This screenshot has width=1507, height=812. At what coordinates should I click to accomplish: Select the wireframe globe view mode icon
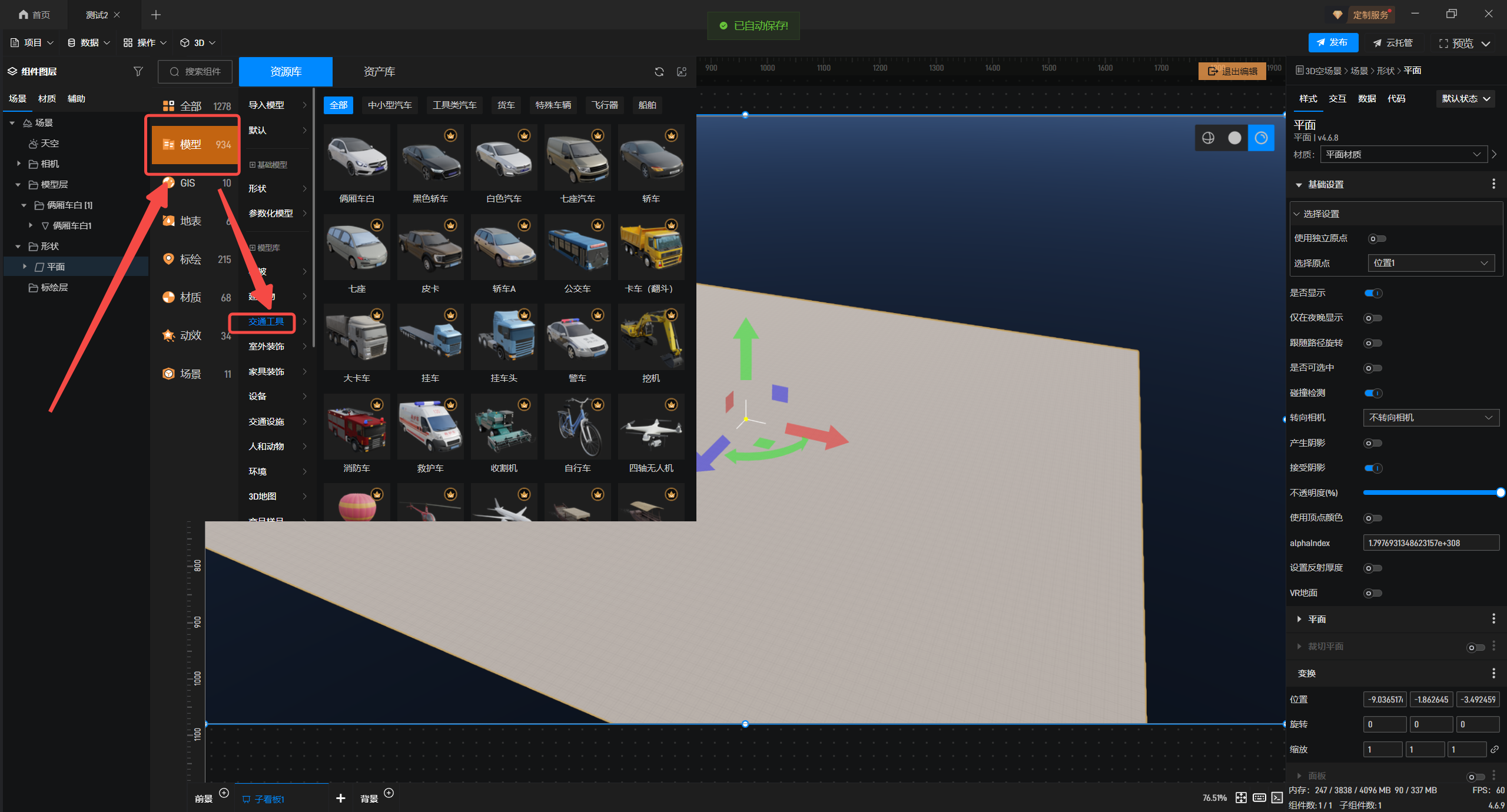[x=1208, y=138]
